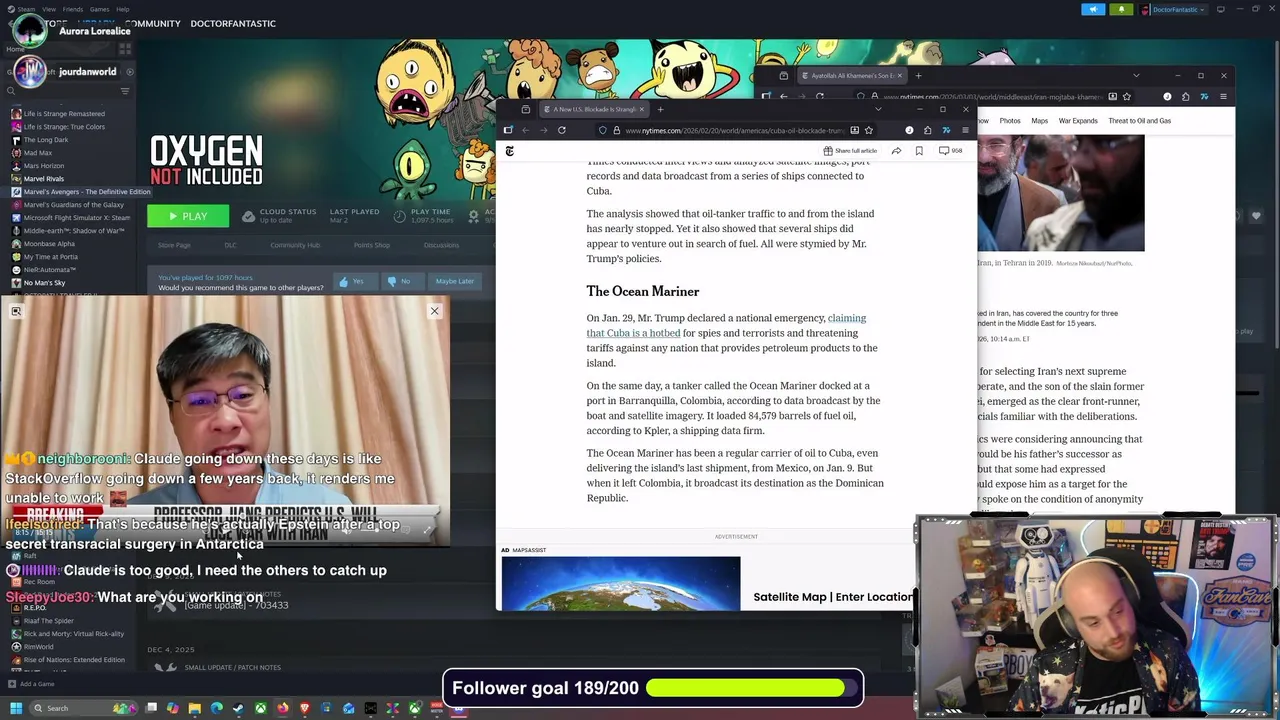Open Microsoft Edge from the taskbar
The height and width of the screenshot is (720, 1280).
pos(217,708)
